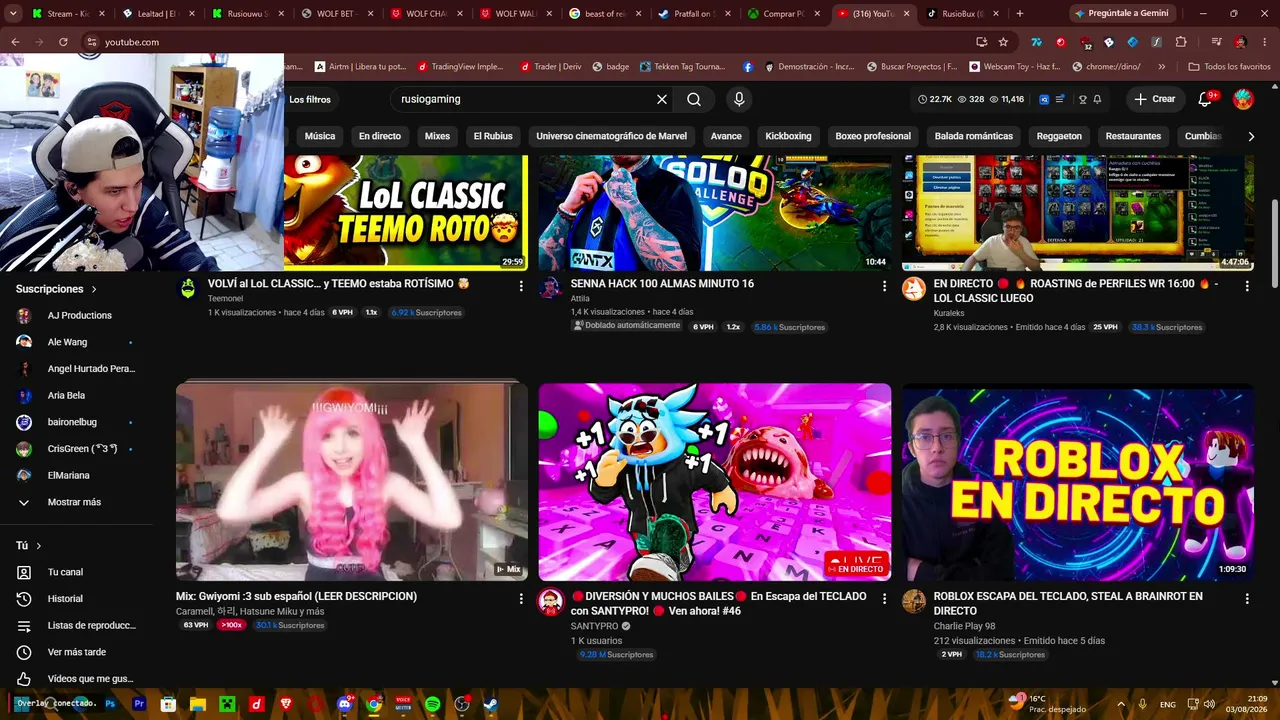Viewport: 1280px width, 720px height.
Task: Open options for SANTYPRO live stream
Action: click(x=884, y=598)
